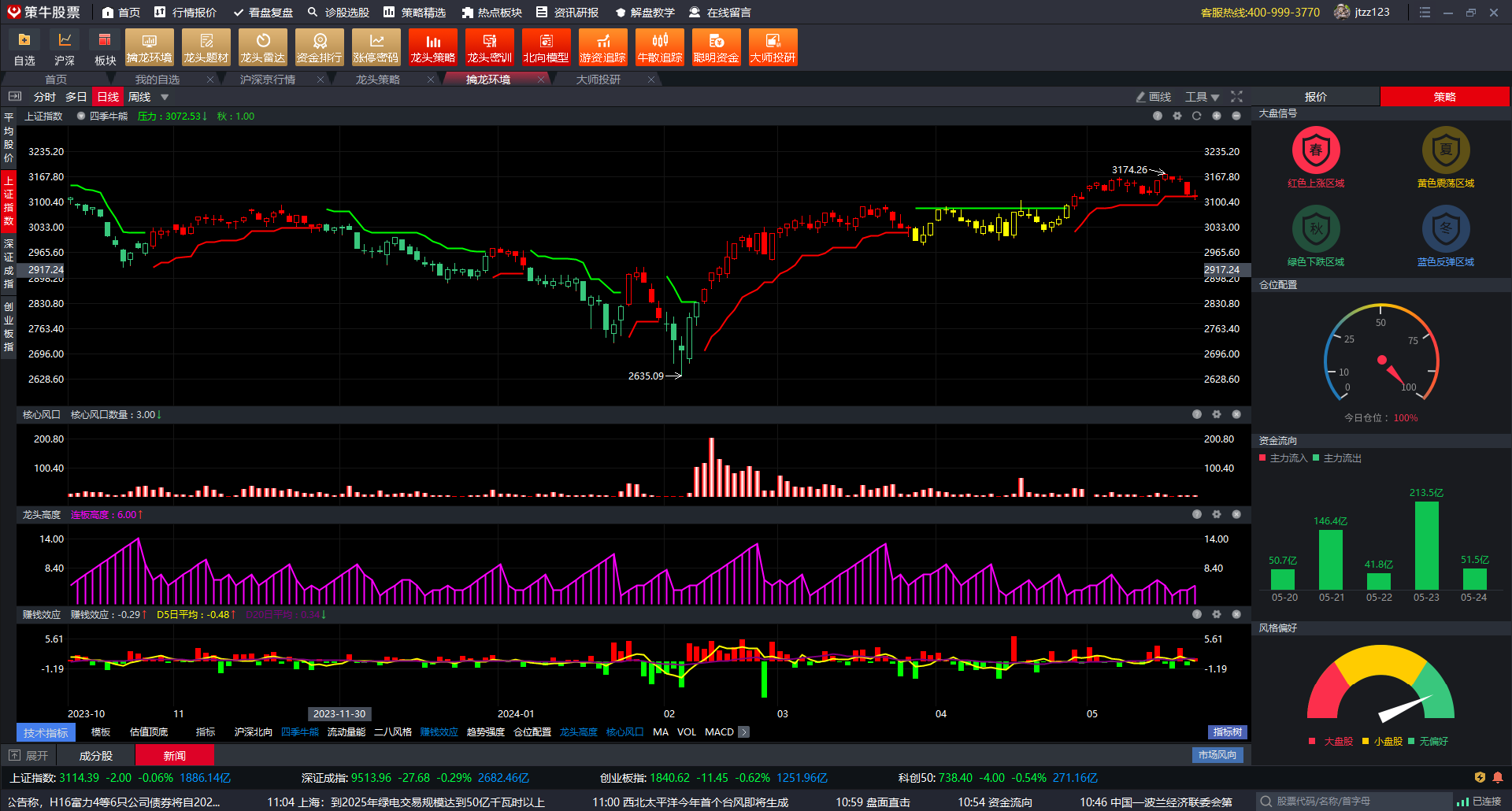
Task: Expand the period dropdown arrow after 周线
Action: [x=165, y=98]
